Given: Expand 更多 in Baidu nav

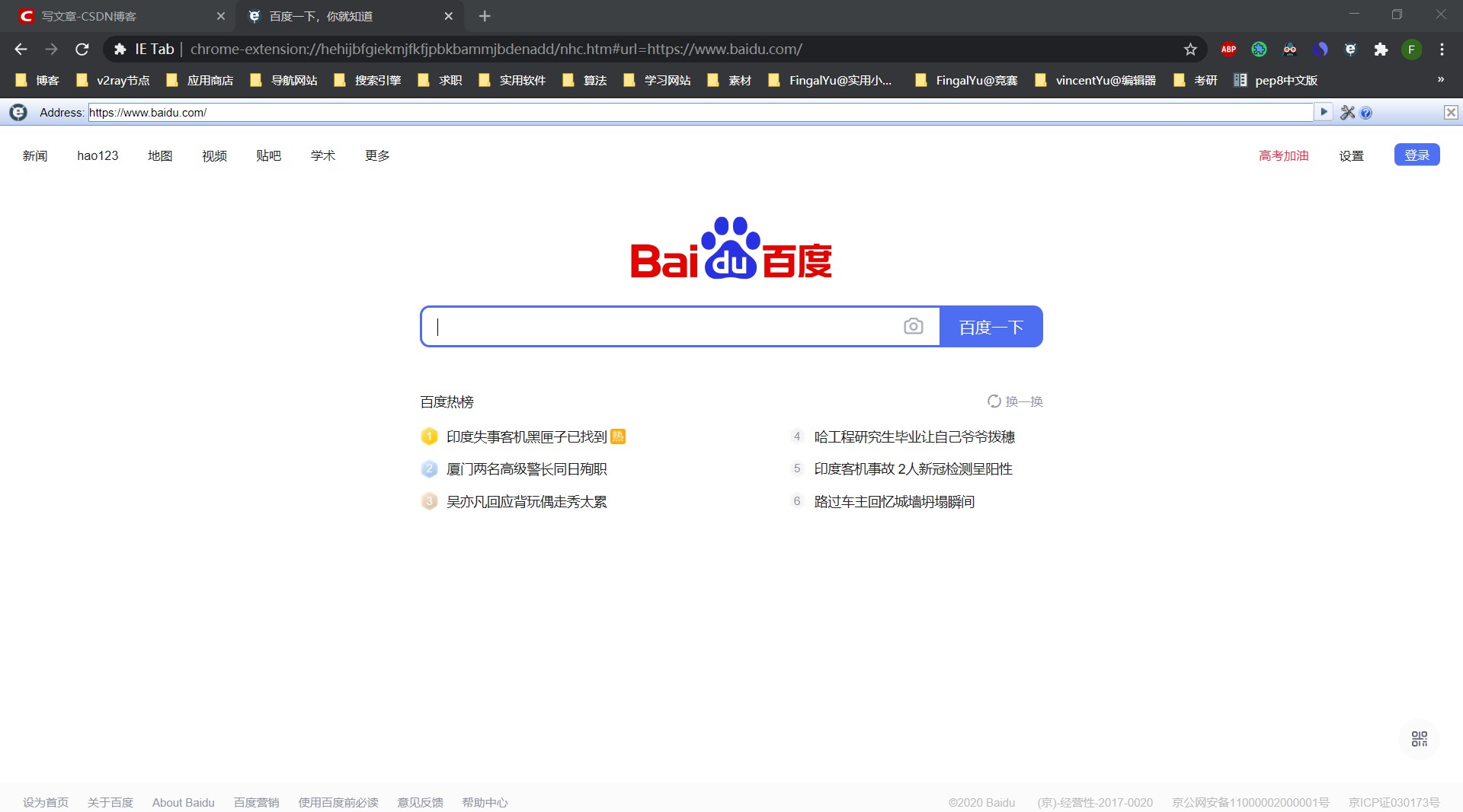Looking at the screenshot, I should click(377, 155).
